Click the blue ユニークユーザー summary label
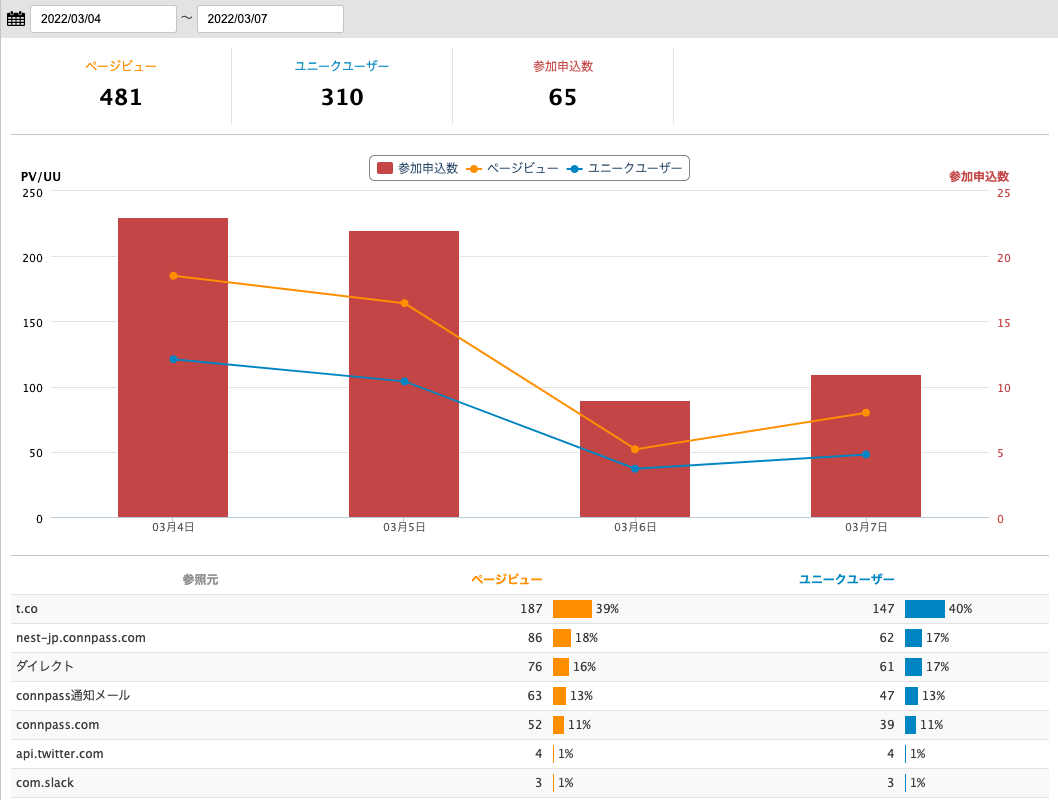The image size is (1058, 800). pos(342,66)
